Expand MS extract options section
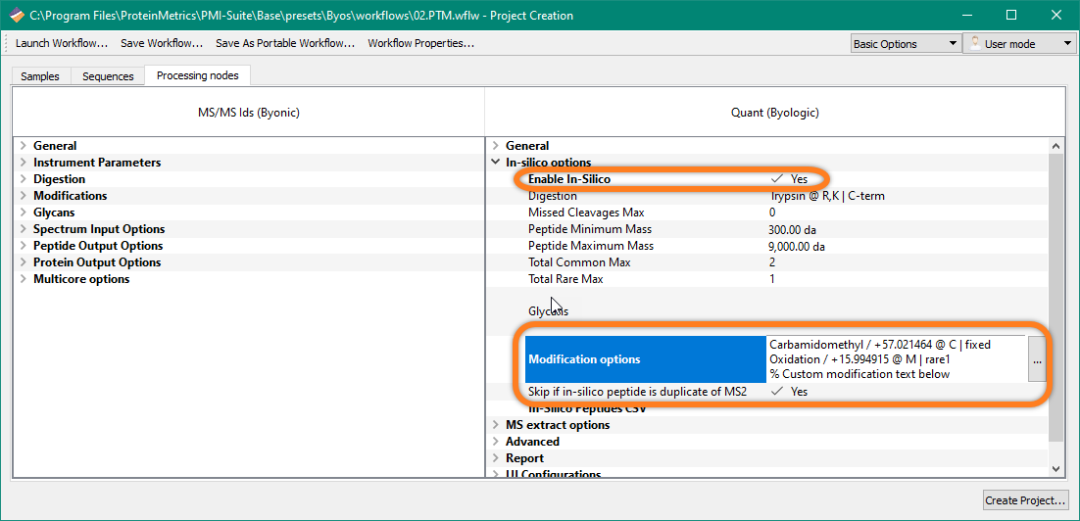Image resolution: width=1080 pixels, height=521 pixels. [x=495, y=425]
